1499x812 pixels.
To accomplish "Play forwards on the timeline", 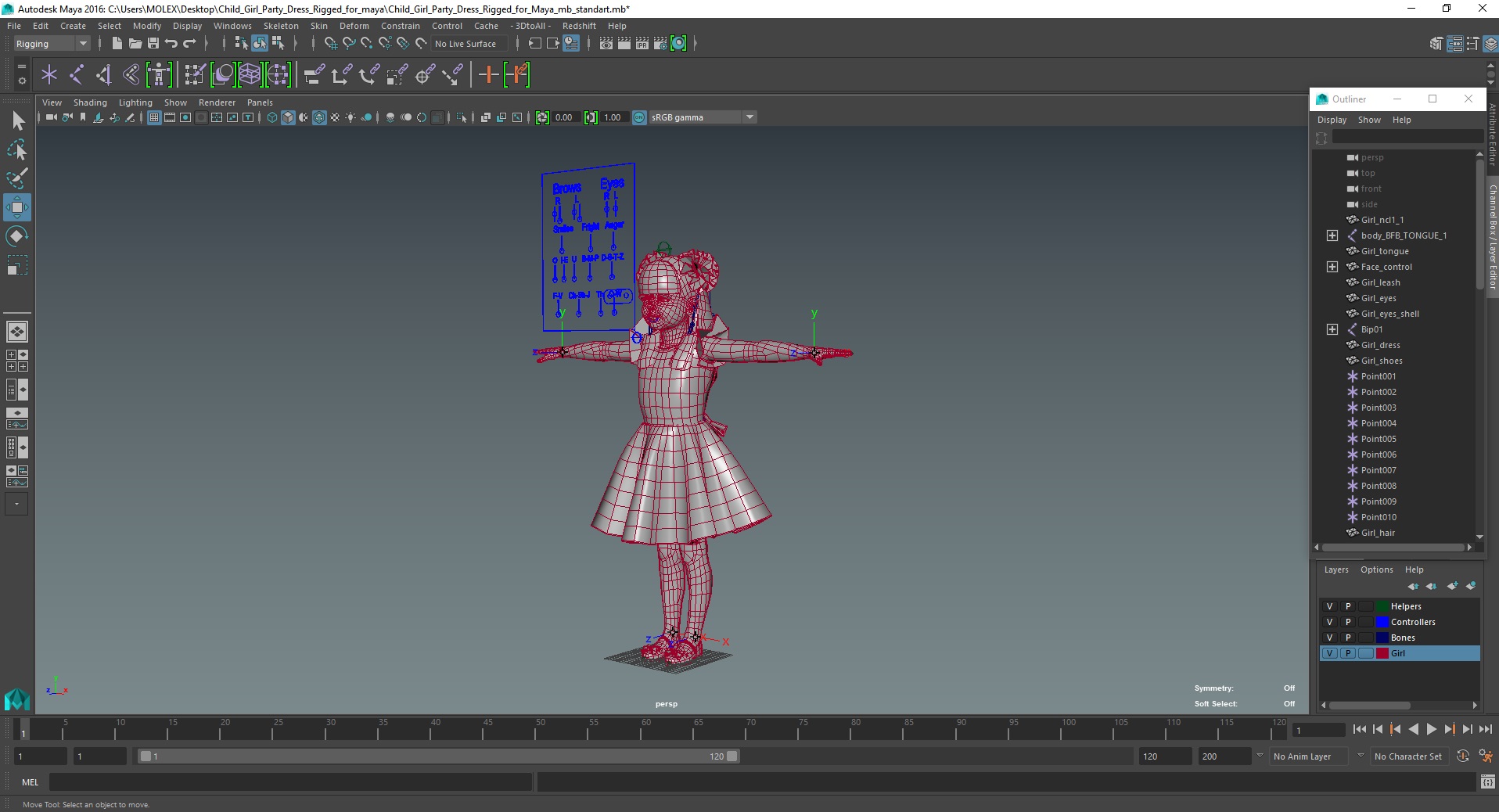I will 1431,729.
